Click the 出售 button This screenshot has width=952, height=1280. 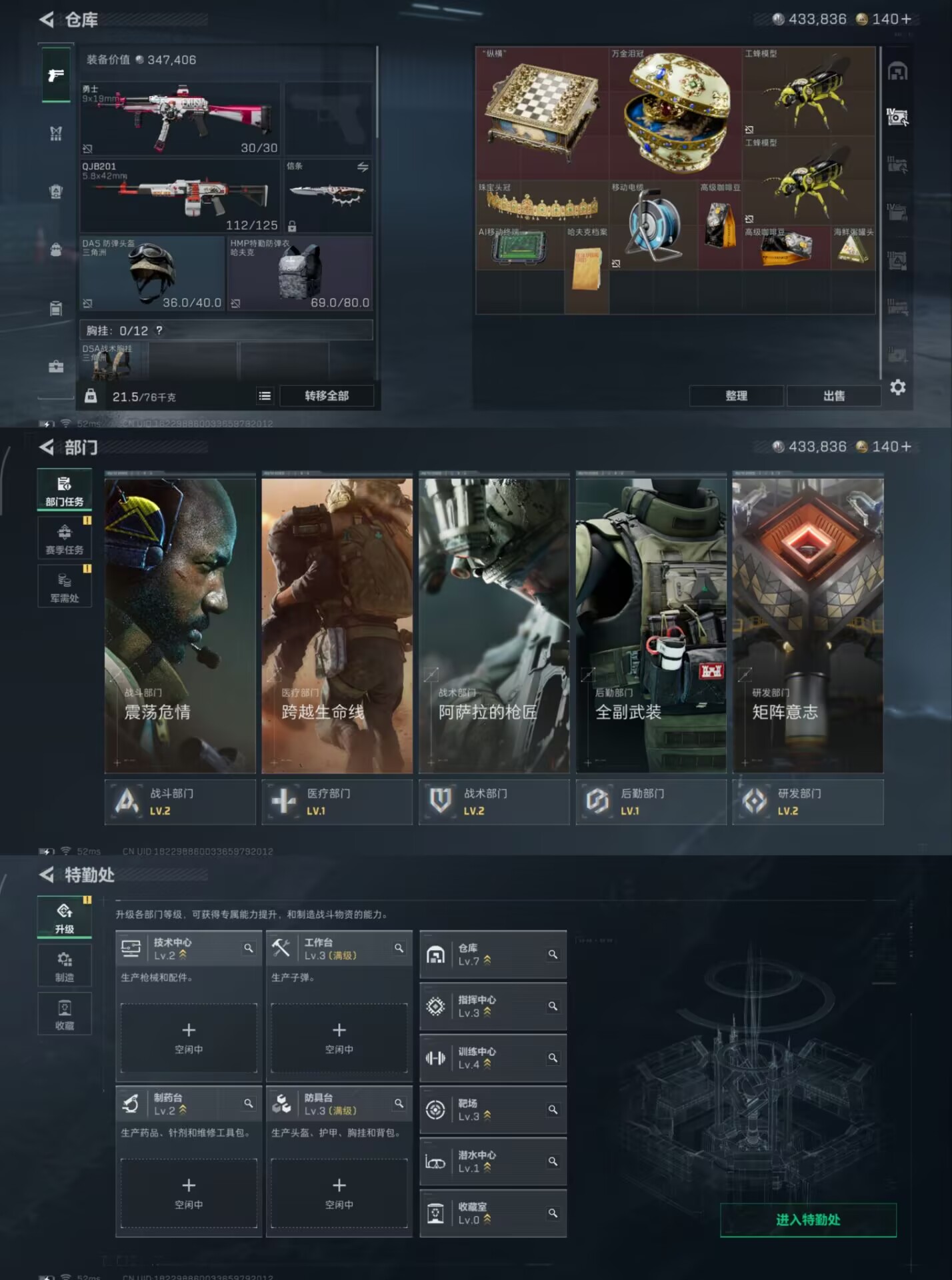[x=833, y=396]
